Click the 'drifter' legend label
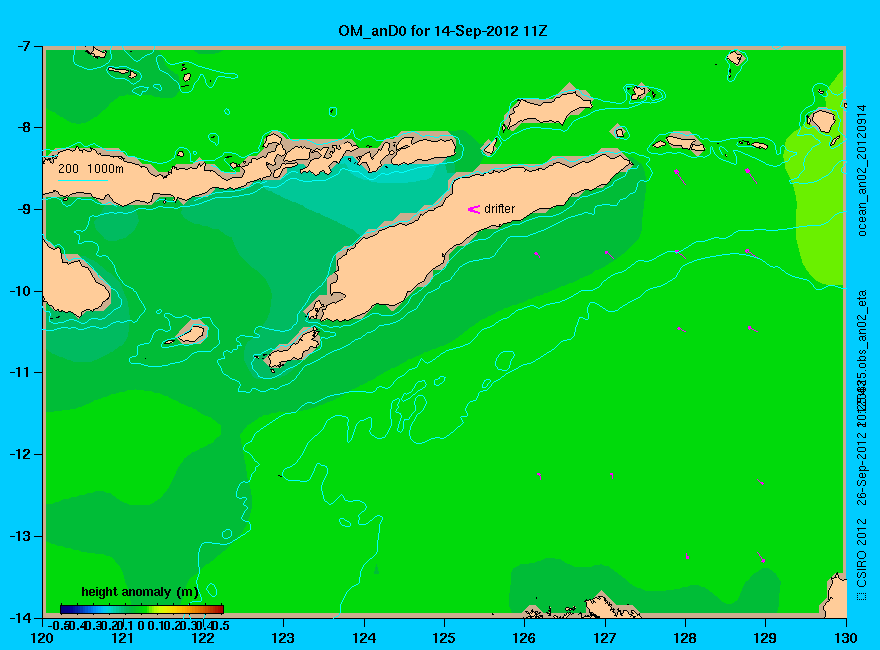This screenshot has height=650, width=880. pyautogui.click(x=499, y=209)
